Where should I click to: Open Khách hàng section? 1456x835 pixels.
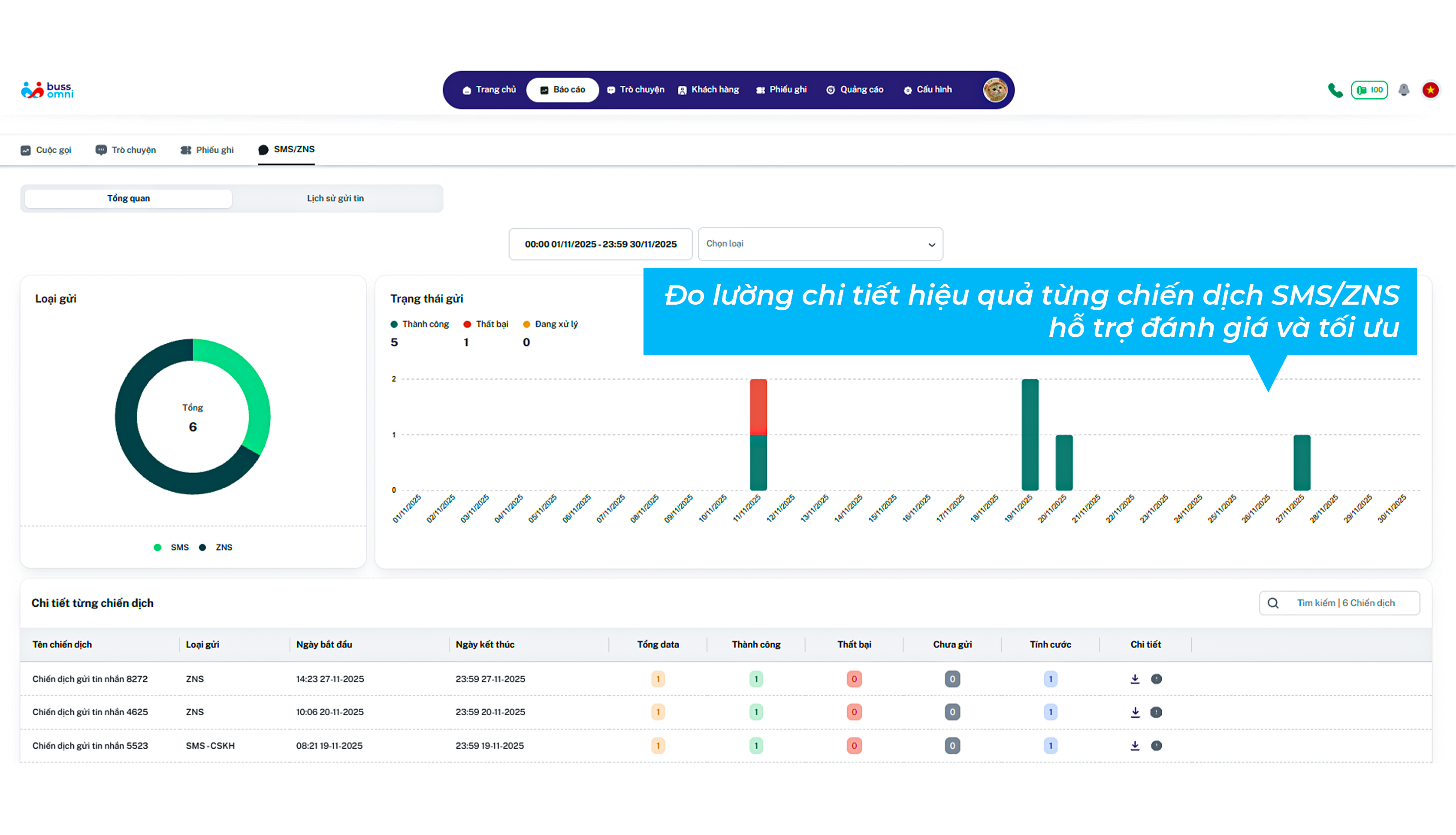point(709,89)
